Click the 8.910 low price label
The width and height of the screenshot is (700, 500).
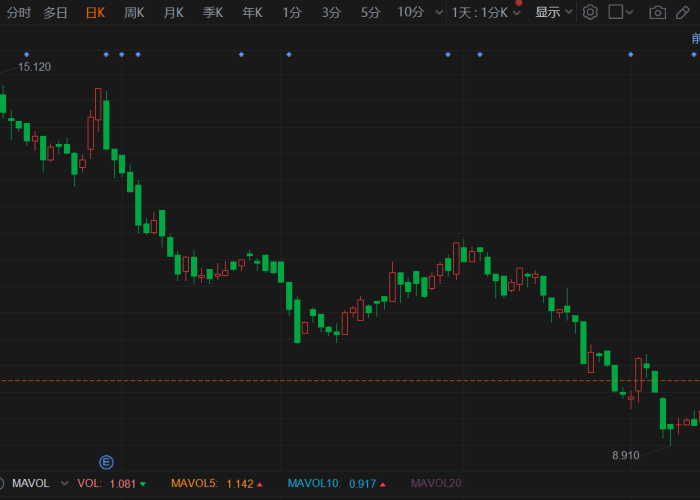pos(625,455)
